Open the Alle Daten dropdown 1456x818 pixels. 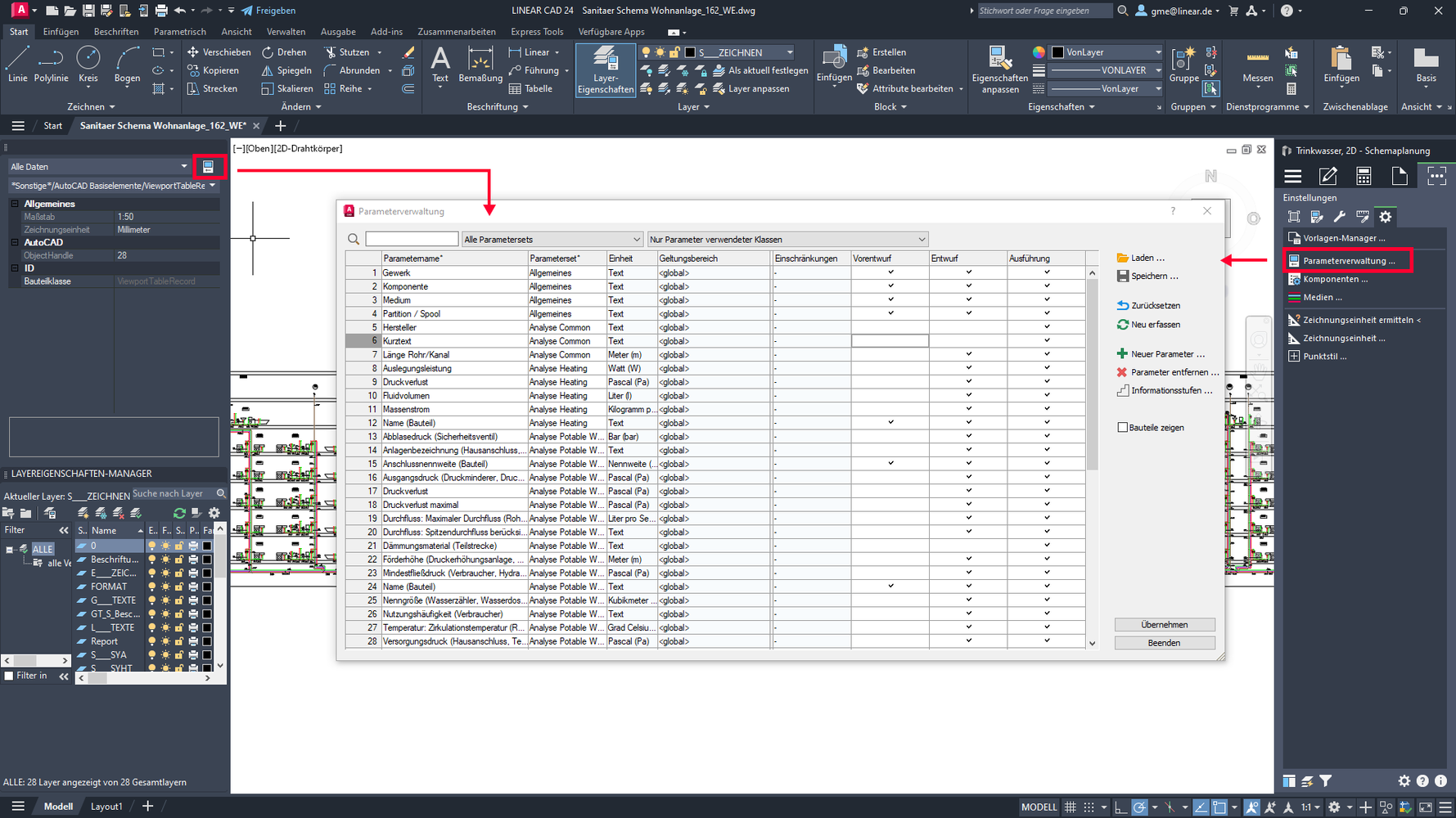pyautogui.click(x=99, y=167)
